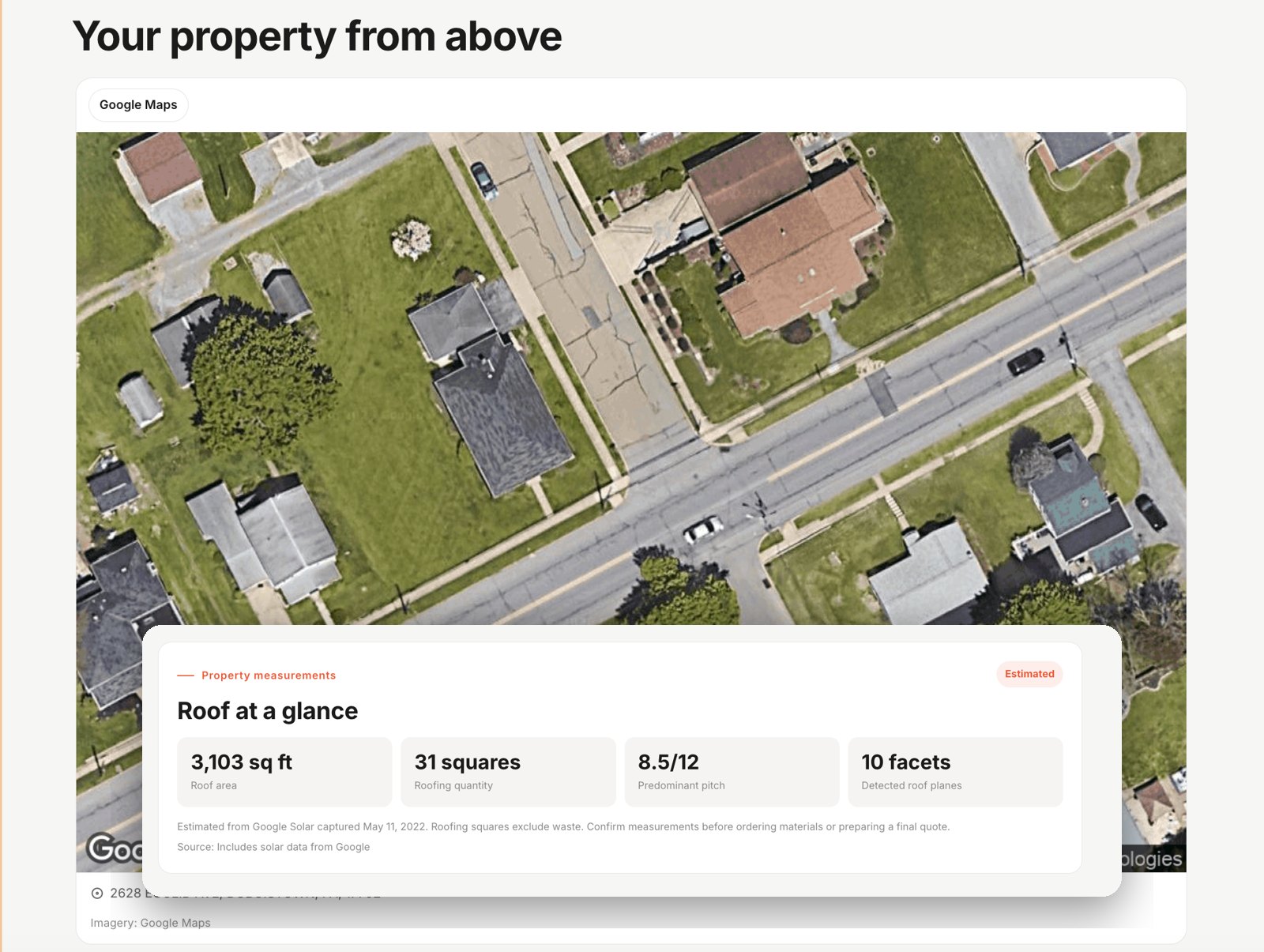Select the 3,103 sq ft roof area card
The height and width of the screenshot is (952, 1264).
[x=284, y=772]
